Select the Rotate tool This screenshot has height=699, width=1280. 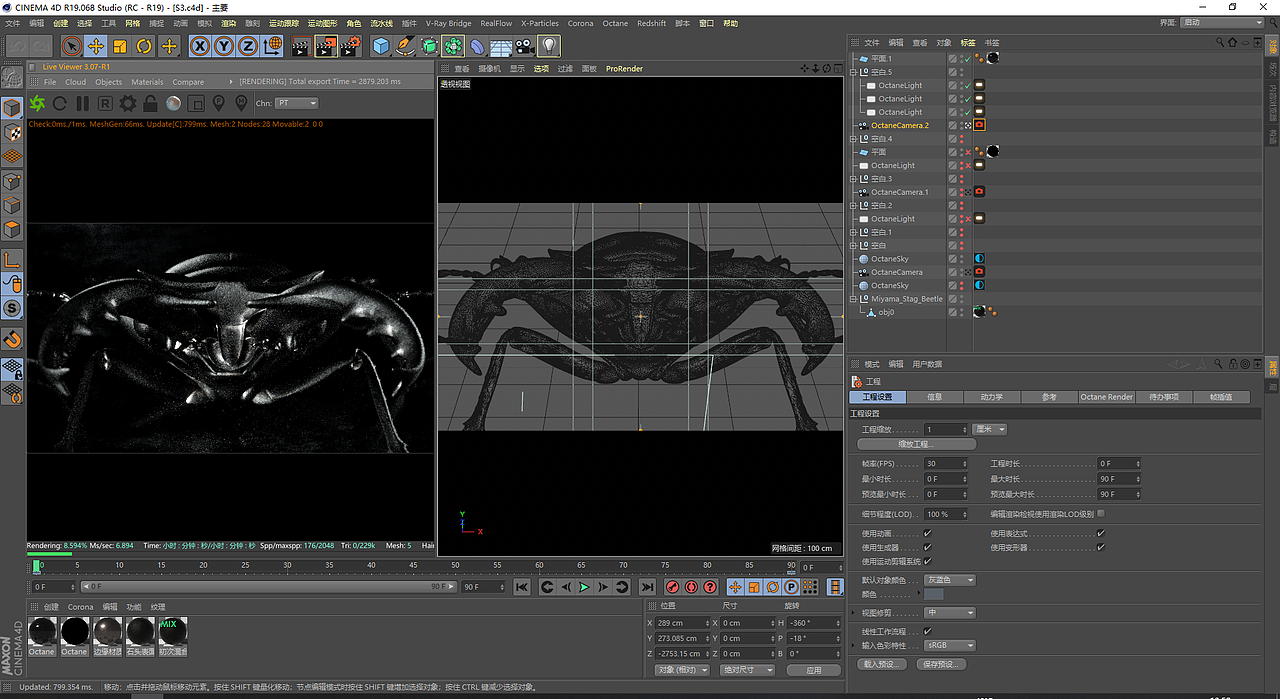[x=144, y=46]
